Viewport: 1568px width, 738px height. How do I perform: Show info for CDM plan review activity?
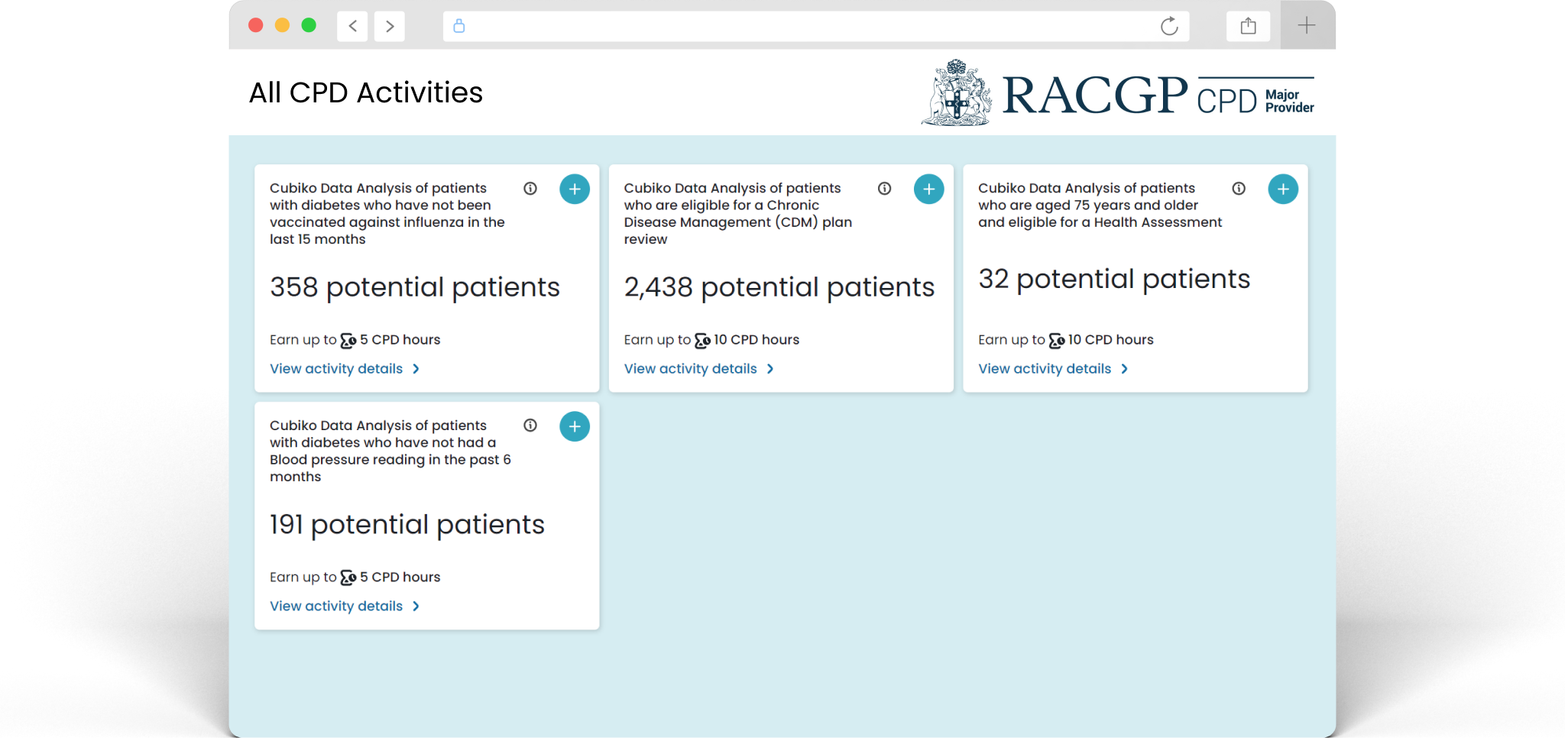(885, 189)
